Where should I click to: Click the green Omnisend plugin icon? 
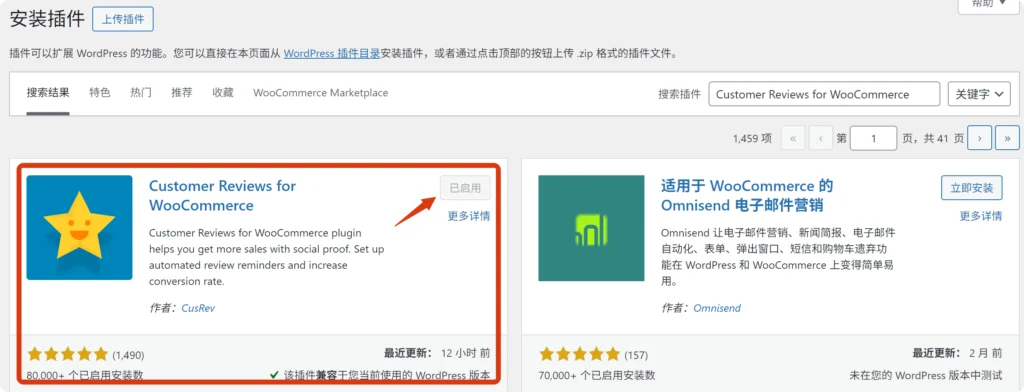coord(591,228)
